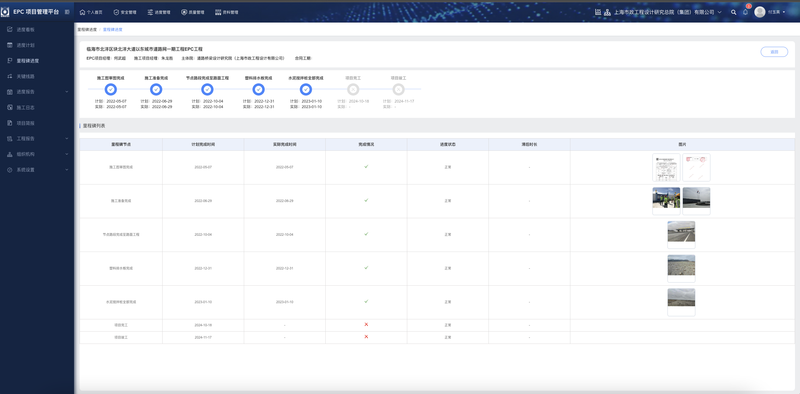This screenshot has height=394, width=800.
Task: Click the 2024-10-18 date cell in milestone table
Action: pos(203,325)
